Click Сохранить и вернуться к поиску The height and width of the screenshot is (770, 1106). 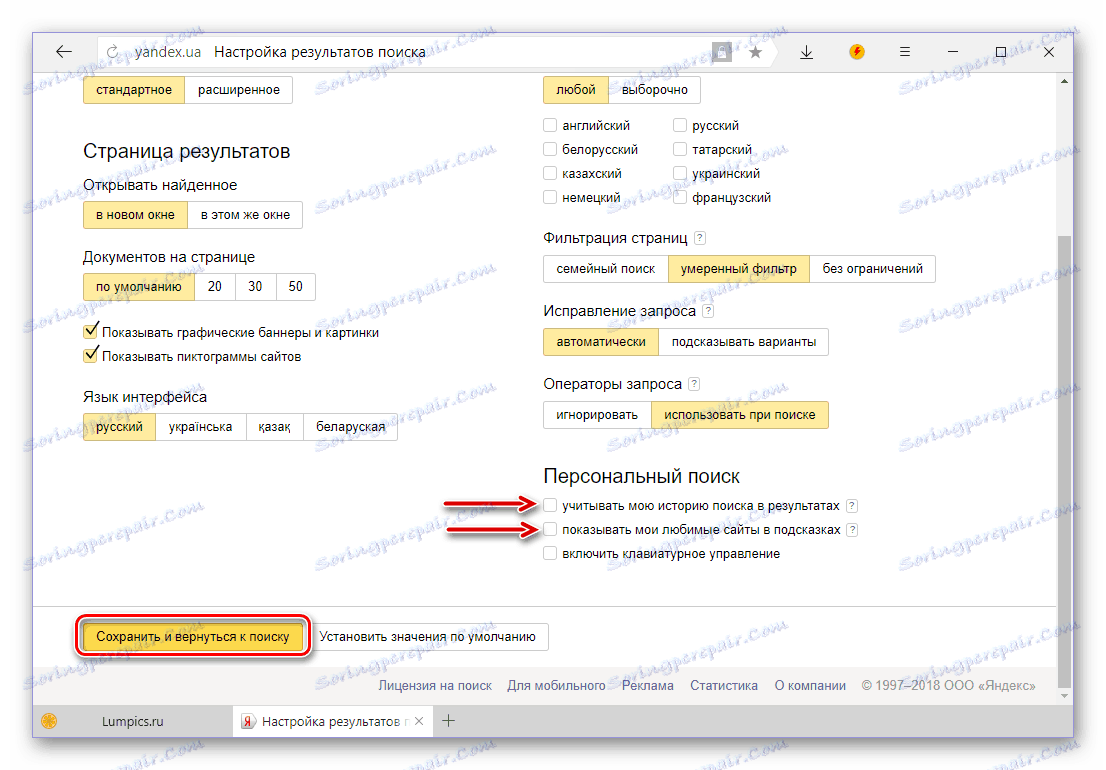point(193,636)
